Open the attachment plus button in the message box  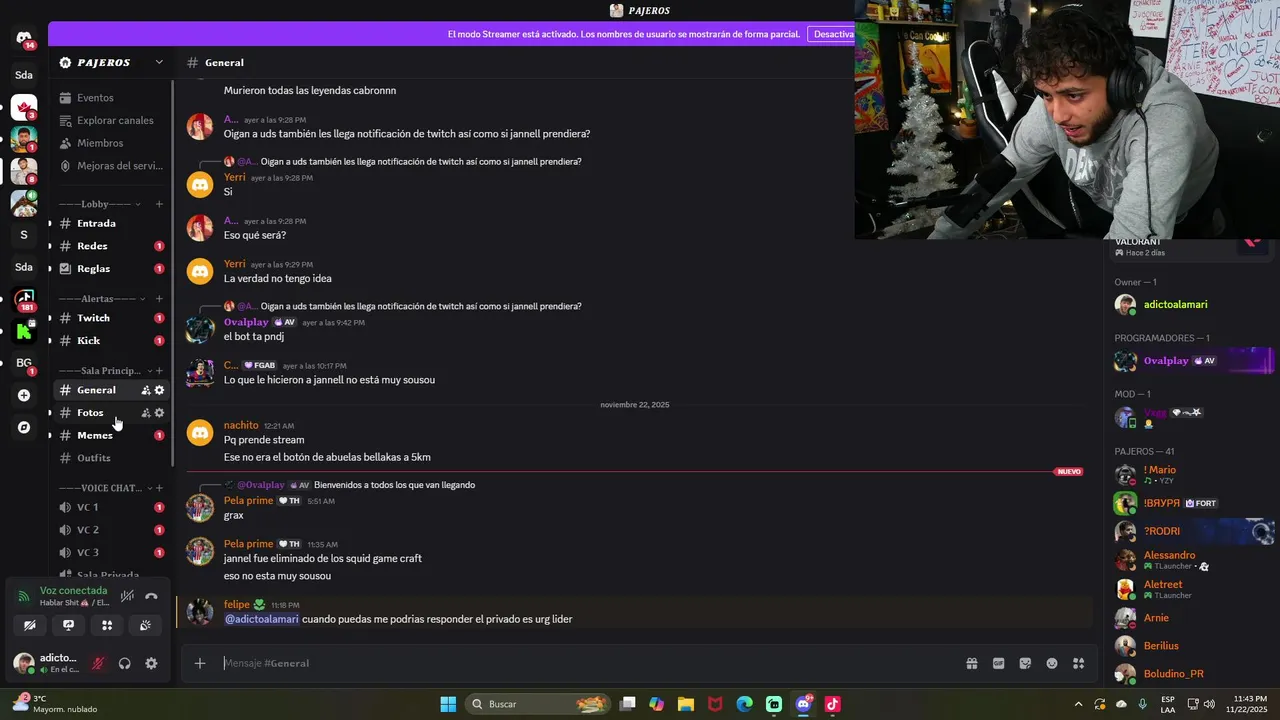click(200, 663)
